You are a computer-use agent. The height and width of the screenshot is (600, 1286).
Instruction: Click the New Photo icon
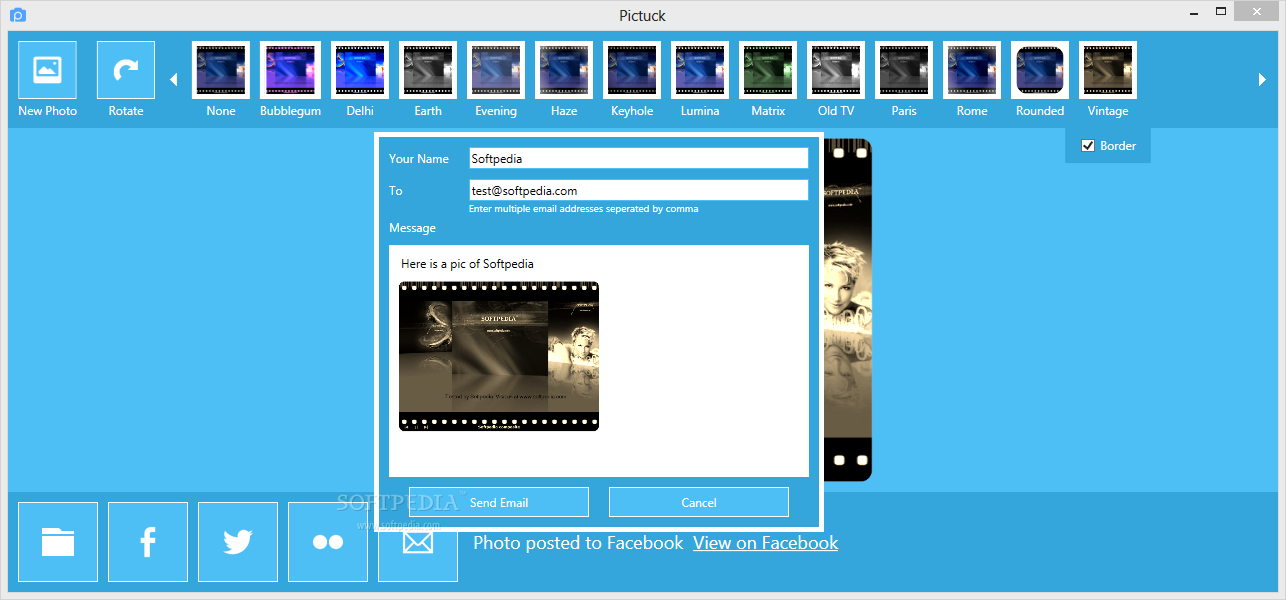(x=47, y=70)
